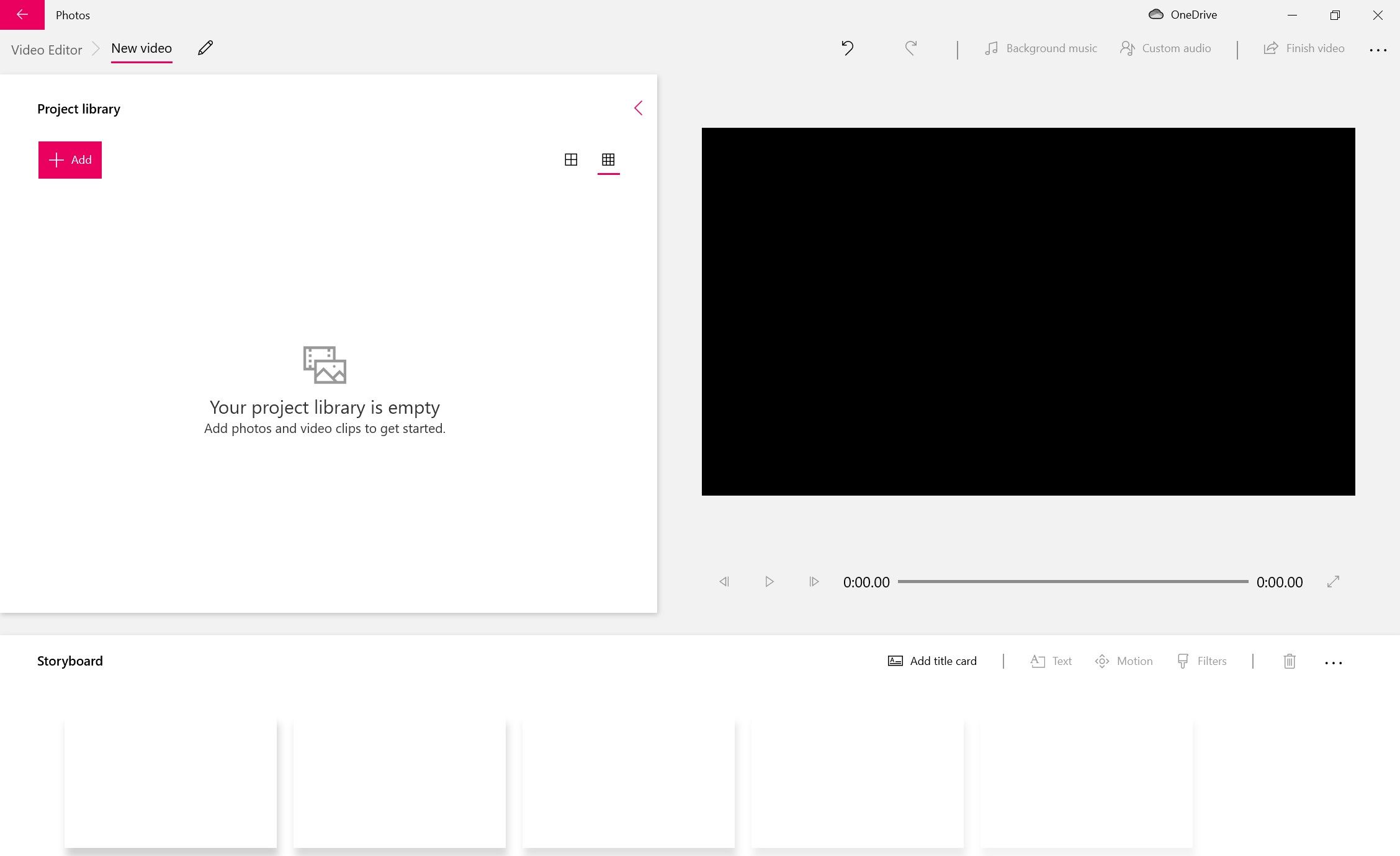Viewport: 1400px width, 856px height.
Task: Collapse the Project library panel
Action: tap(637, 108)
